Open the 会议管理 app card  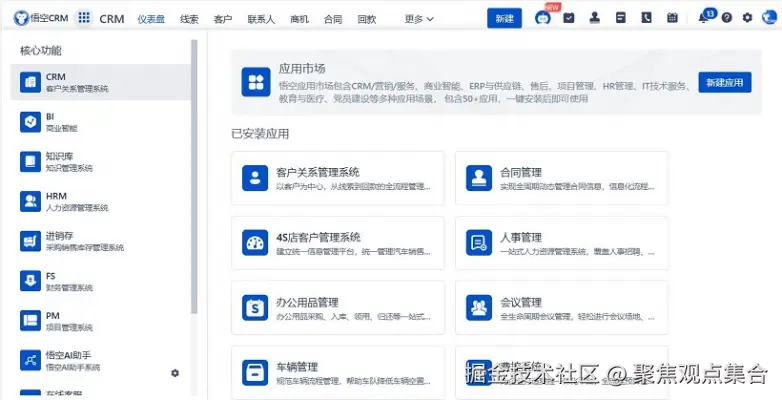click(562, 308)
